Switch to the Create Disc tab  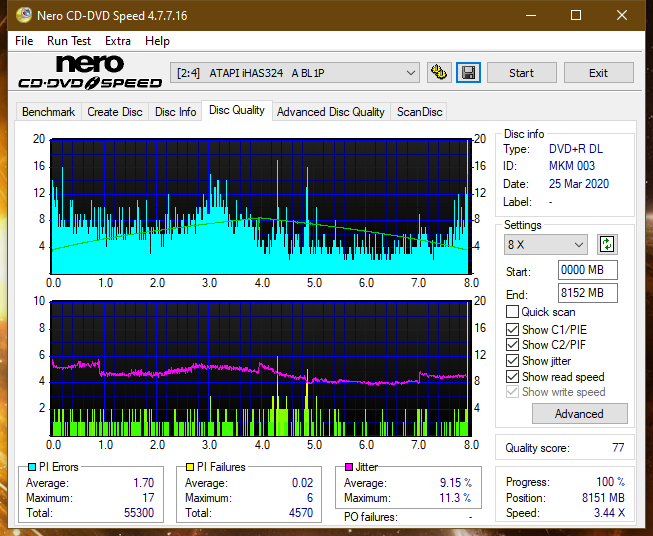click(115, 112)
